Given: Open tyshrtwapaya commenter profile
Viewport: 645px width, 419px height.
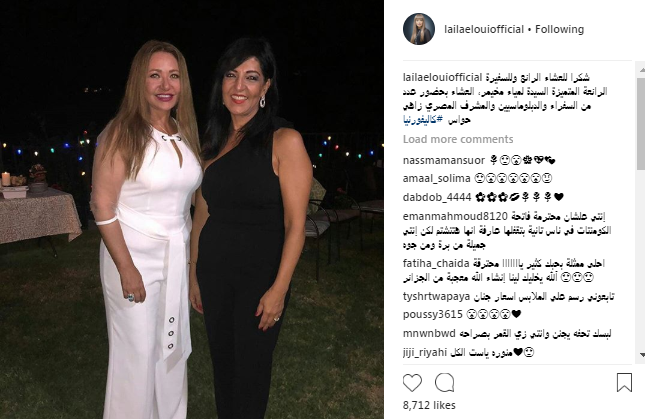Looking at the screenshot, I should (x=436, y=296).
